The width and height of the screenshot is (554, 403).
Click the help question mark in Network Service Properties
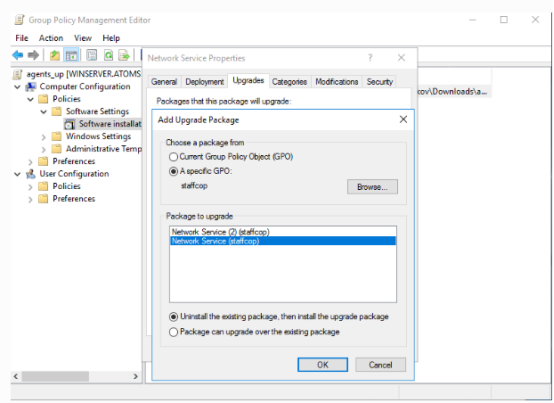(x=370, y=58)
